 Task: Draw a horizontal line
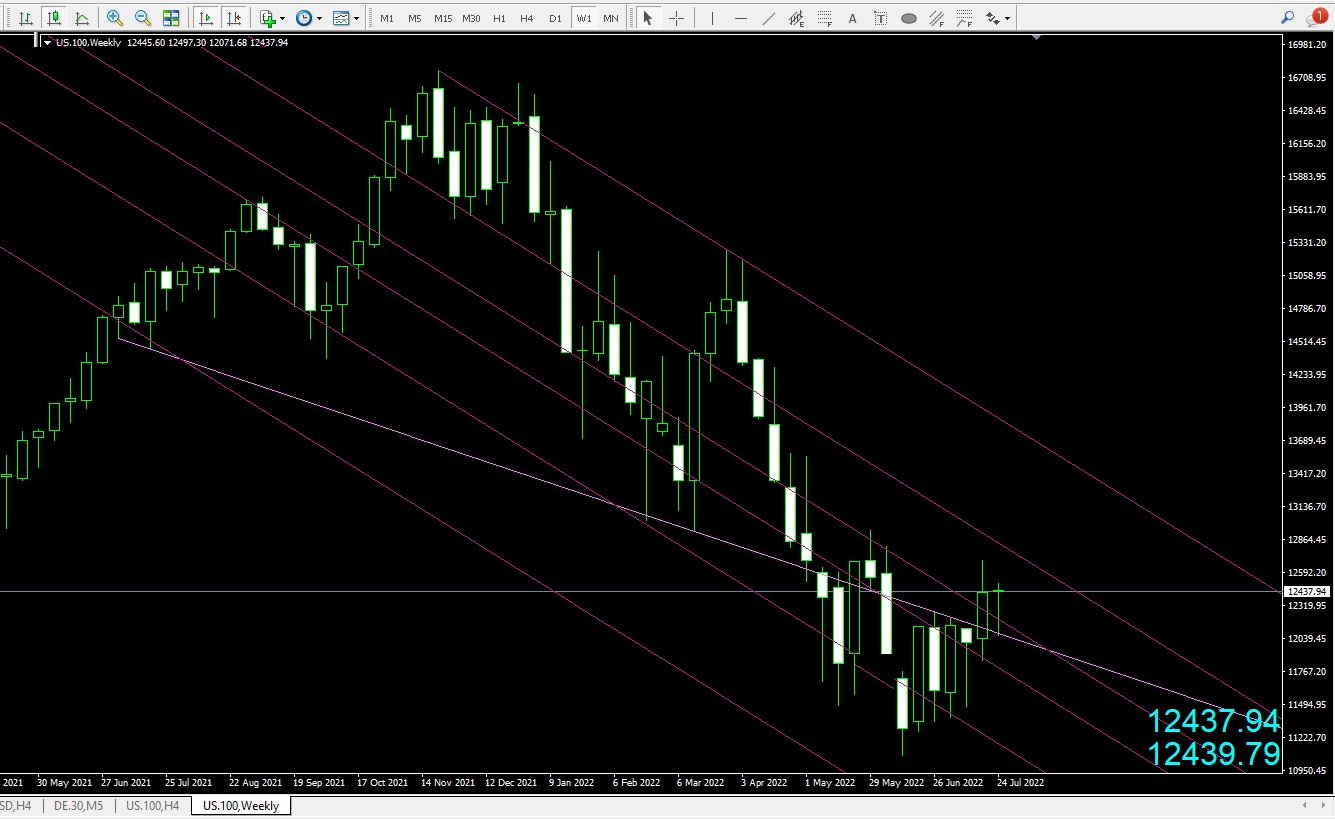740,18
